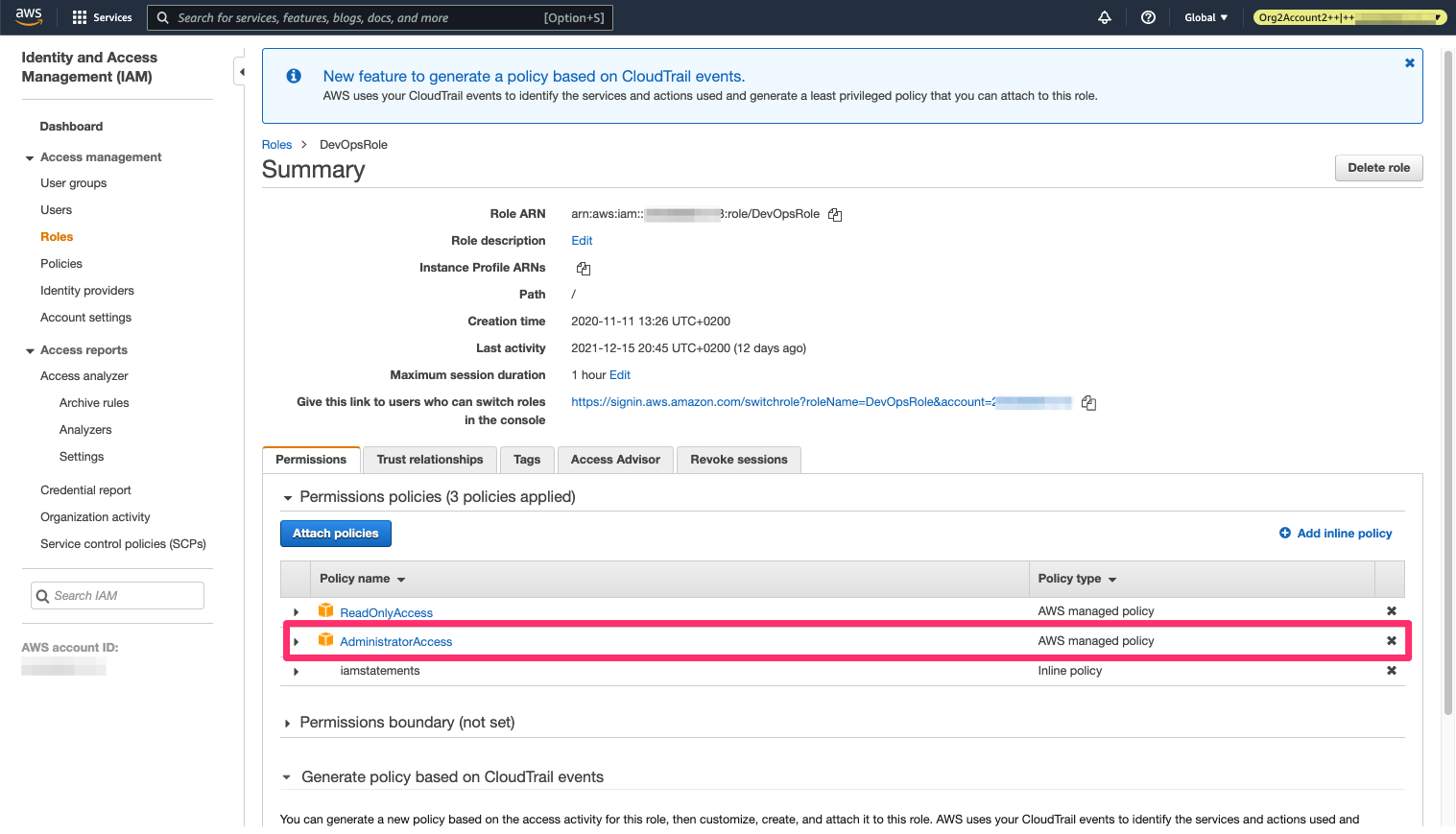Edit the maximum session duration
The image size is (1456, 834).
pos(620,375)
